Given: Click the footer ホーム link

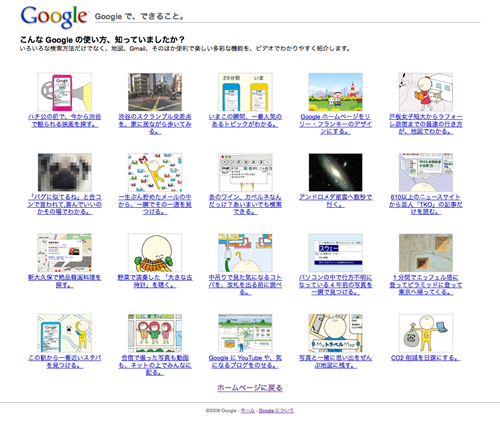Looking at the screenshot, I should [x=248, y=411].
